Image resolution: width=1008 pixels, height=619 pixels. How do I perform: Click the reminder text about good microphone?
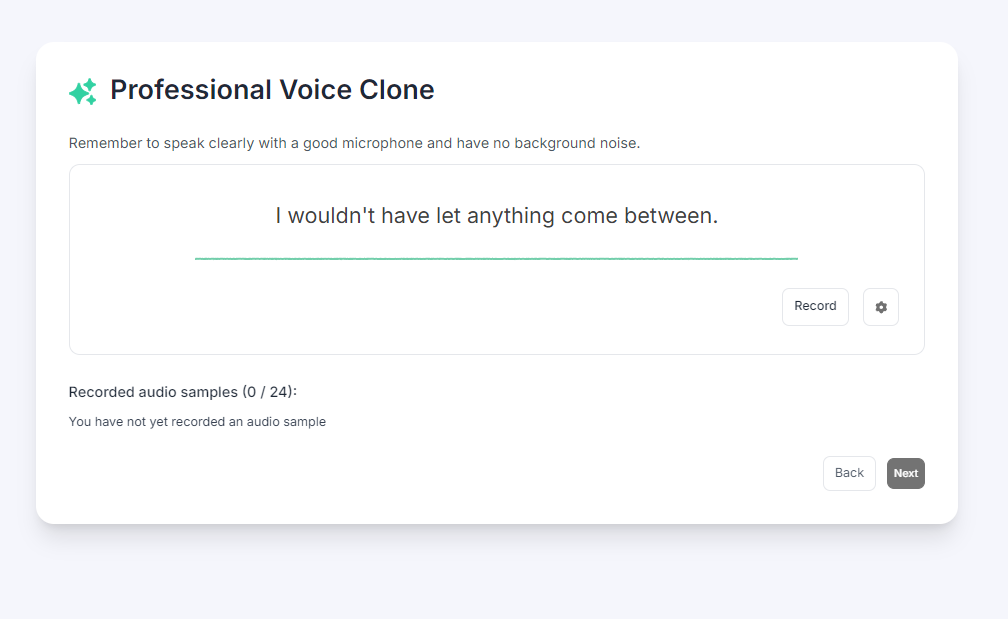click(354, 143)
